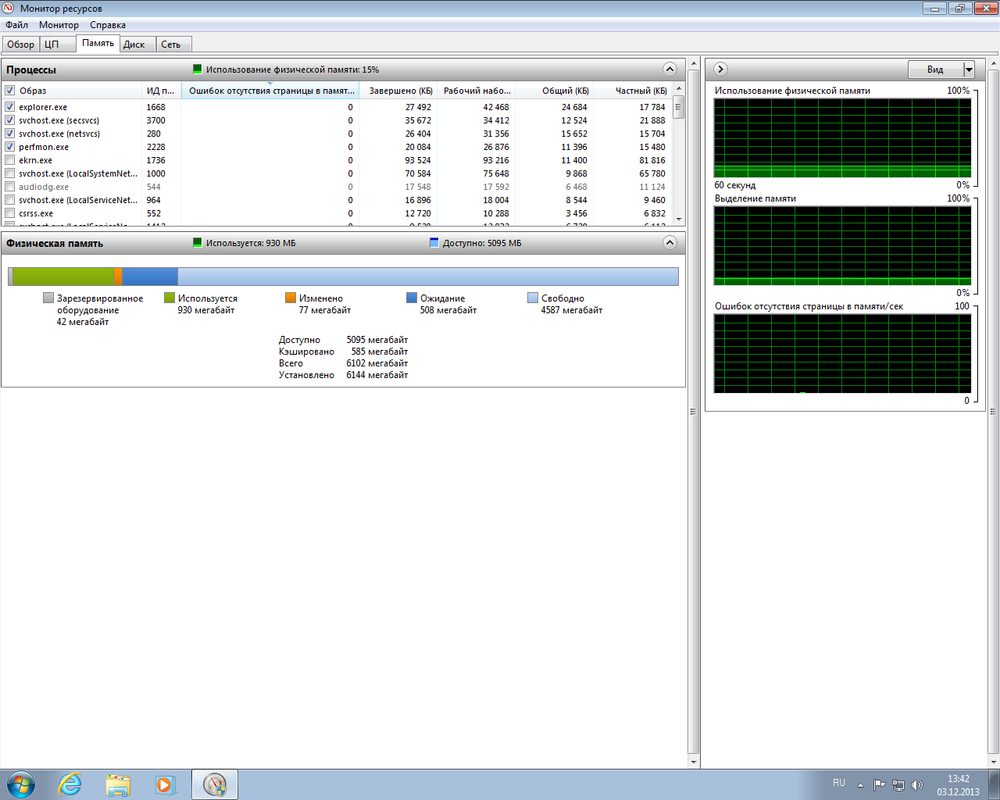
Task: Uncheck the explorer.exe process checkbox
Action: coord(10,107)
